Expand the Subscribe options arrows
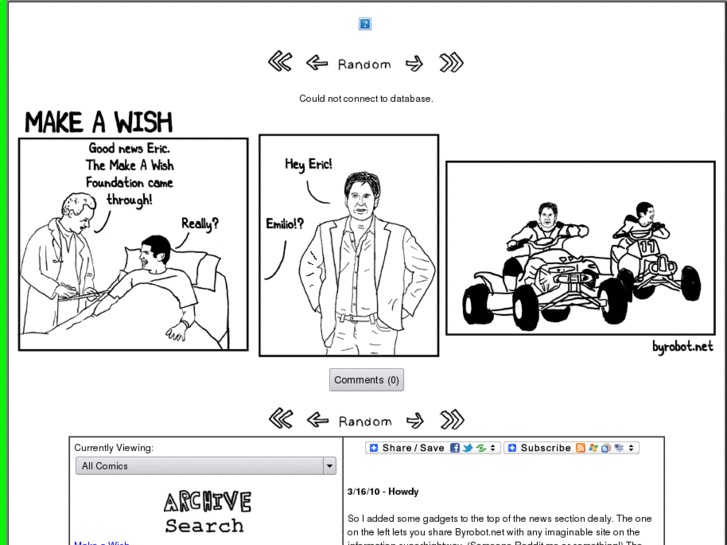 coord(631,448)
